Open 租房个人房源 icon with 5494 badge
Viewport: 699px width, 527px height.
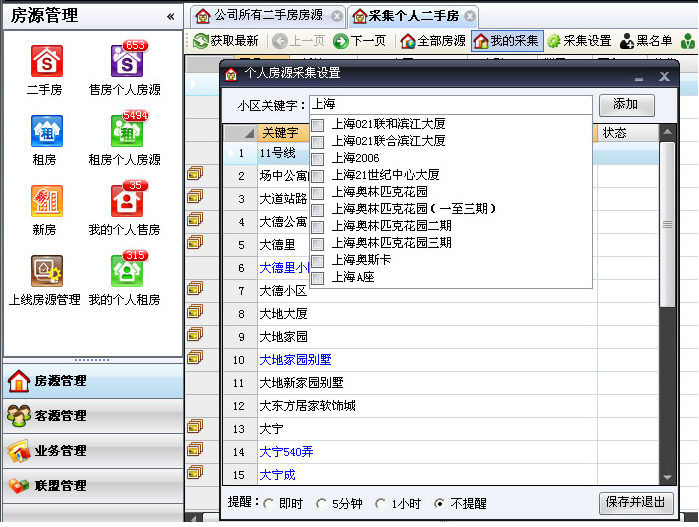click(x=127, y=131)
